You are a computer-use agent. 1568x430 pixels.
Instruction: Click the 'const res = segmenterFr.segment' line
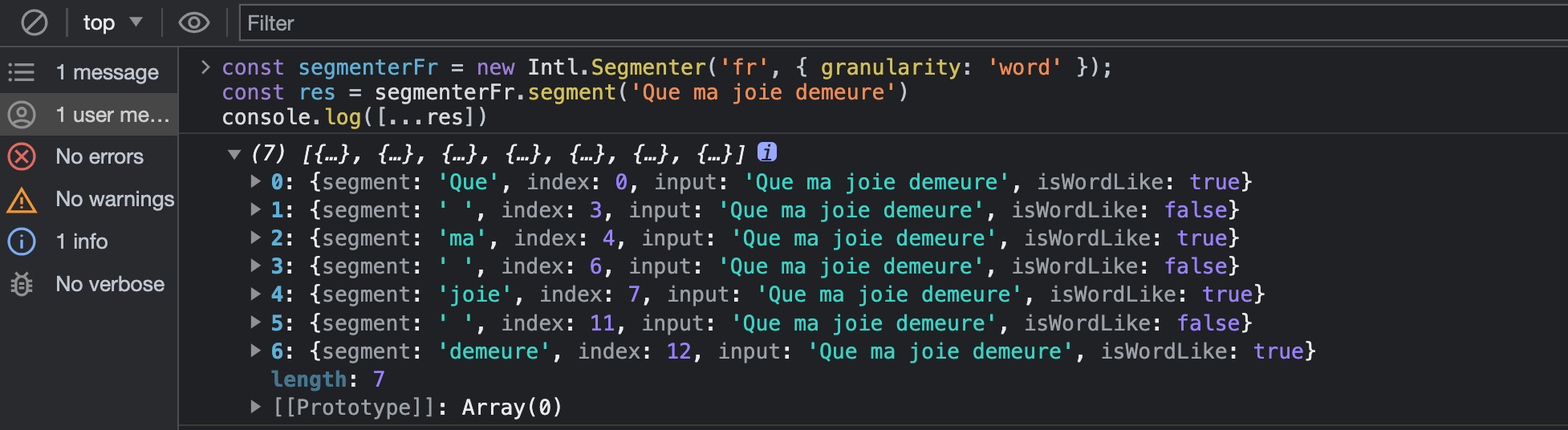click(x=565, y=92)
